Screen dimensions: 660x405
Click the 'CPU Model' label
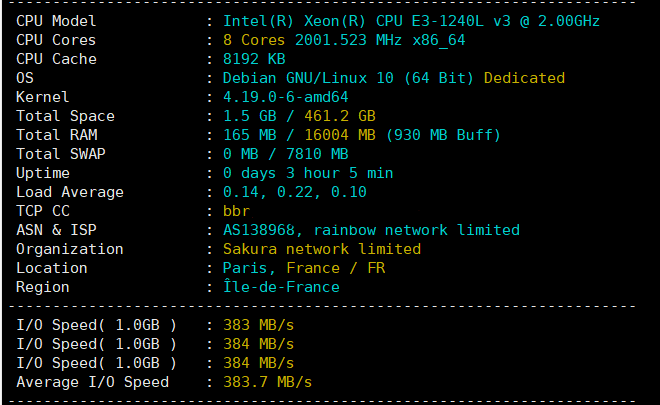(56, 21)
